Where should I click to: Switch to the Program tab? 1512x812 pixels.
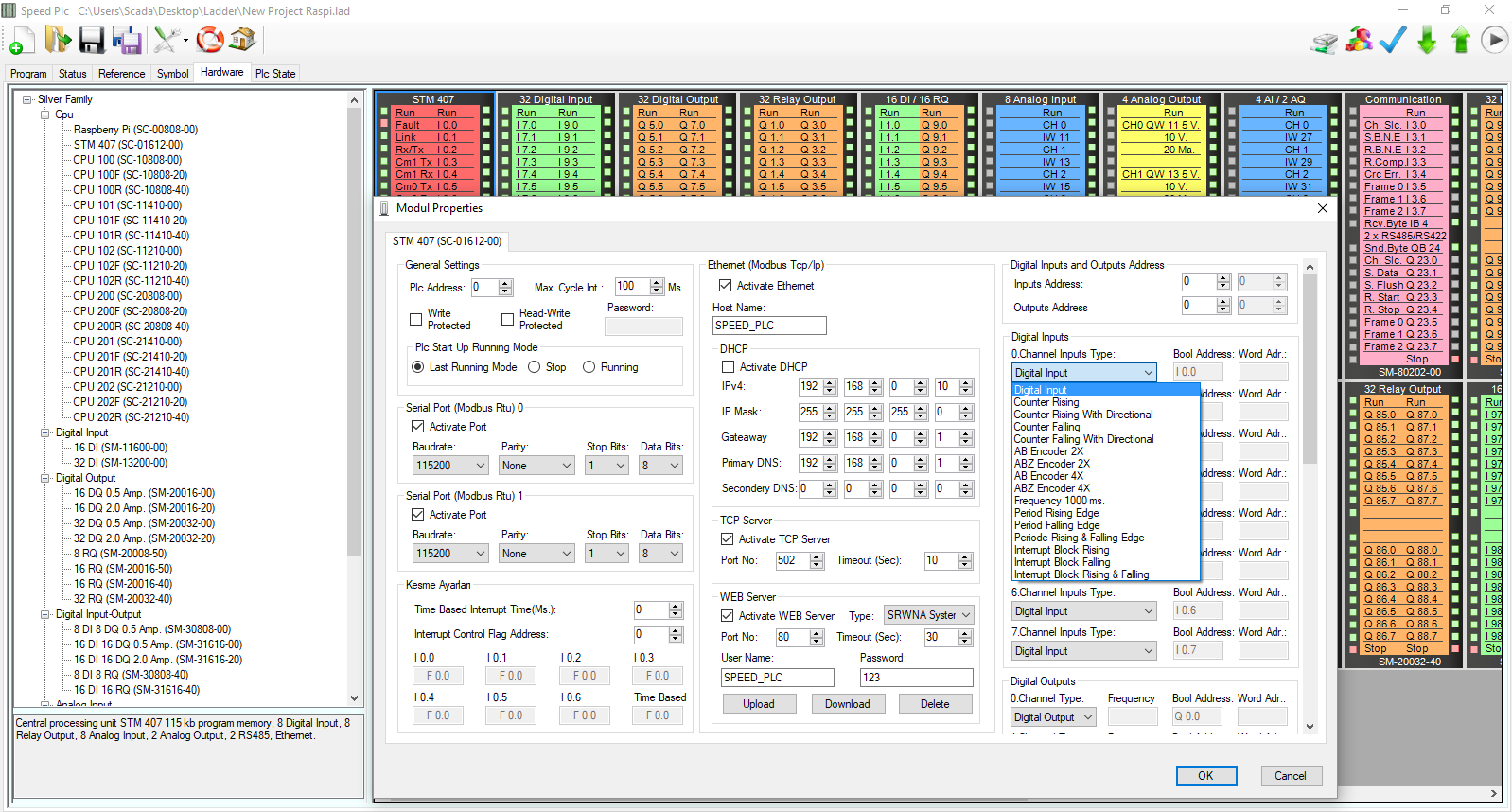[x=28, y=74]
